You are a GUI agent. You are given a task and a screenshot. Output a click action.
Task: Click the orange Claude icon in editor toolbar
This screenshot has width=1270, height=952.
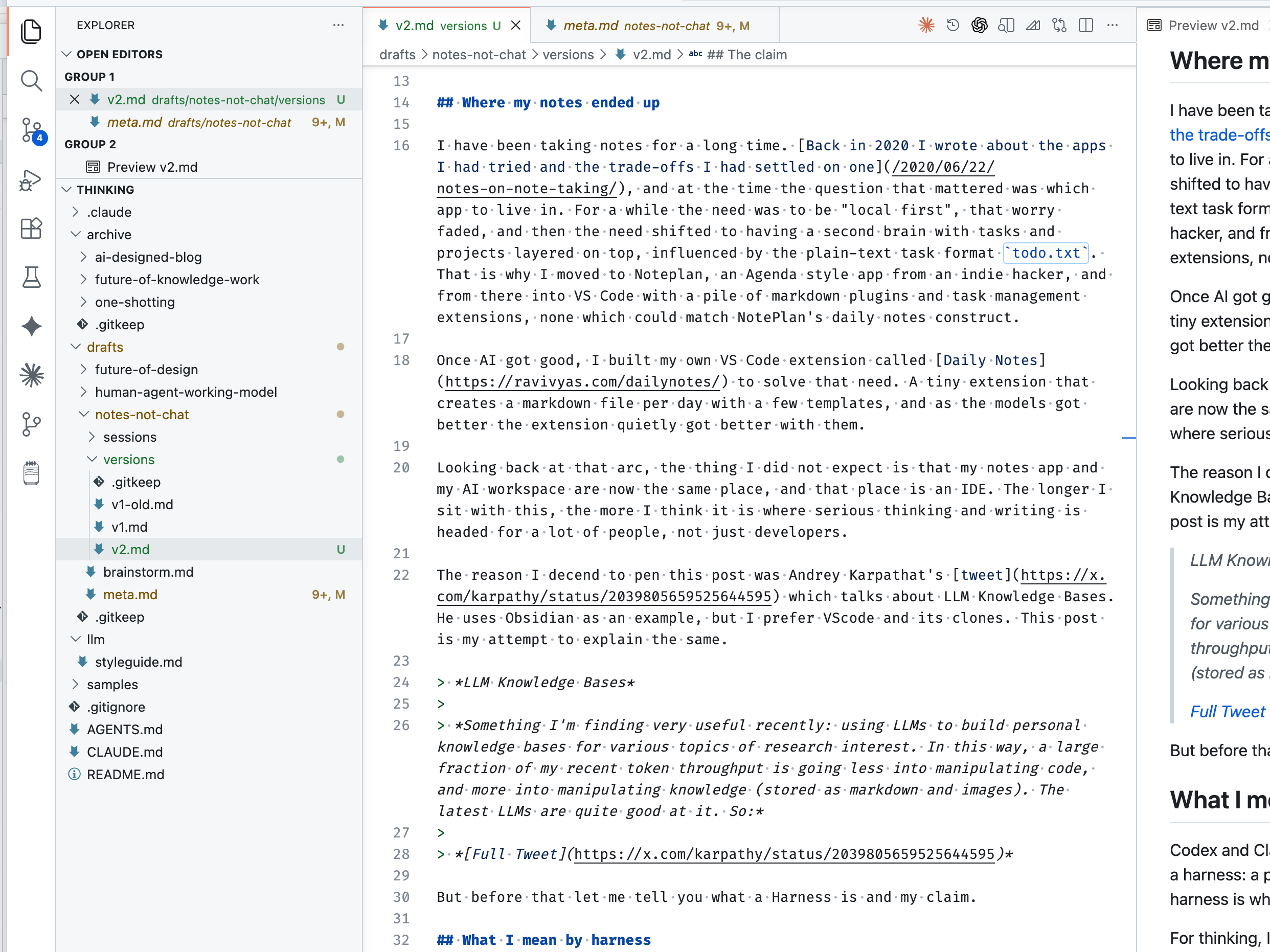(926, 25)
